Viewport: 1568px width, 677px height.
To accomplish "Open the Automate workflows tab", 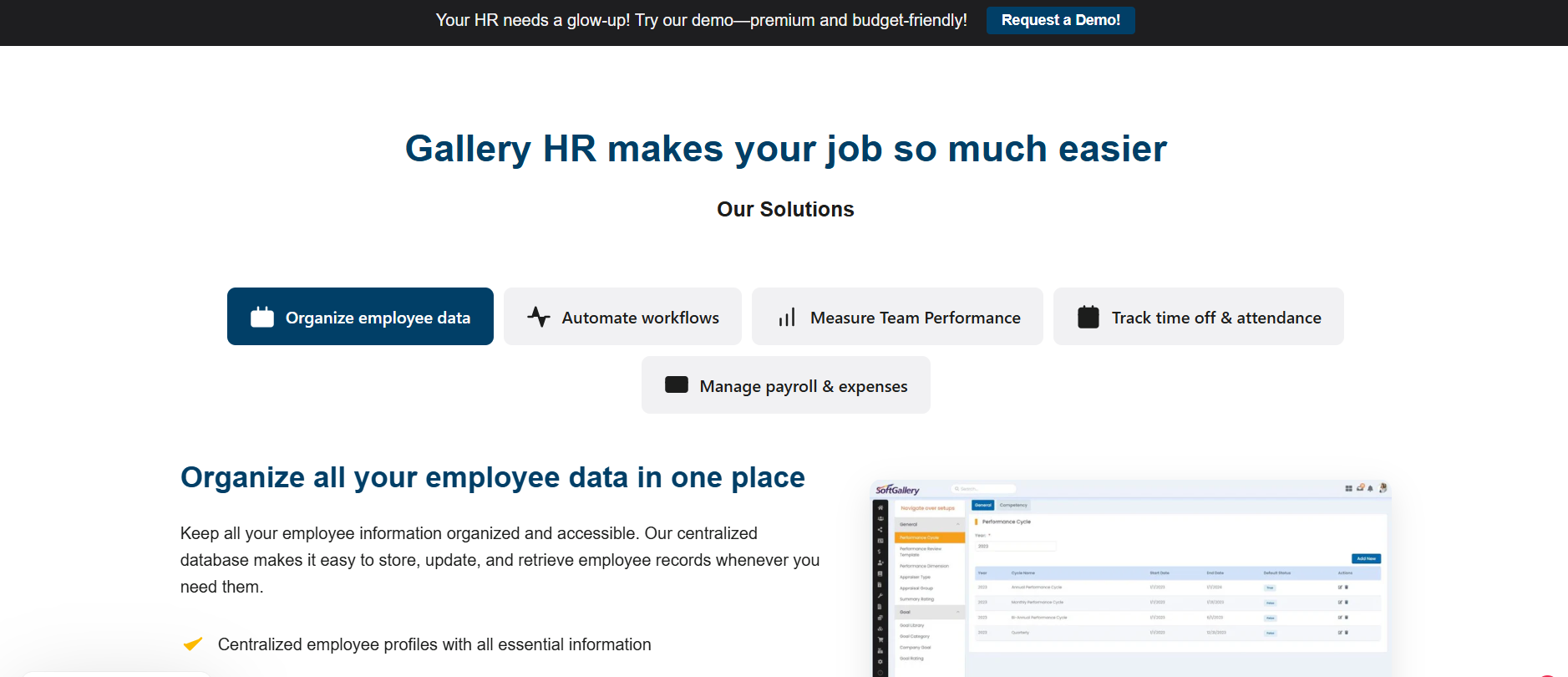I will (x=622, y=317).
